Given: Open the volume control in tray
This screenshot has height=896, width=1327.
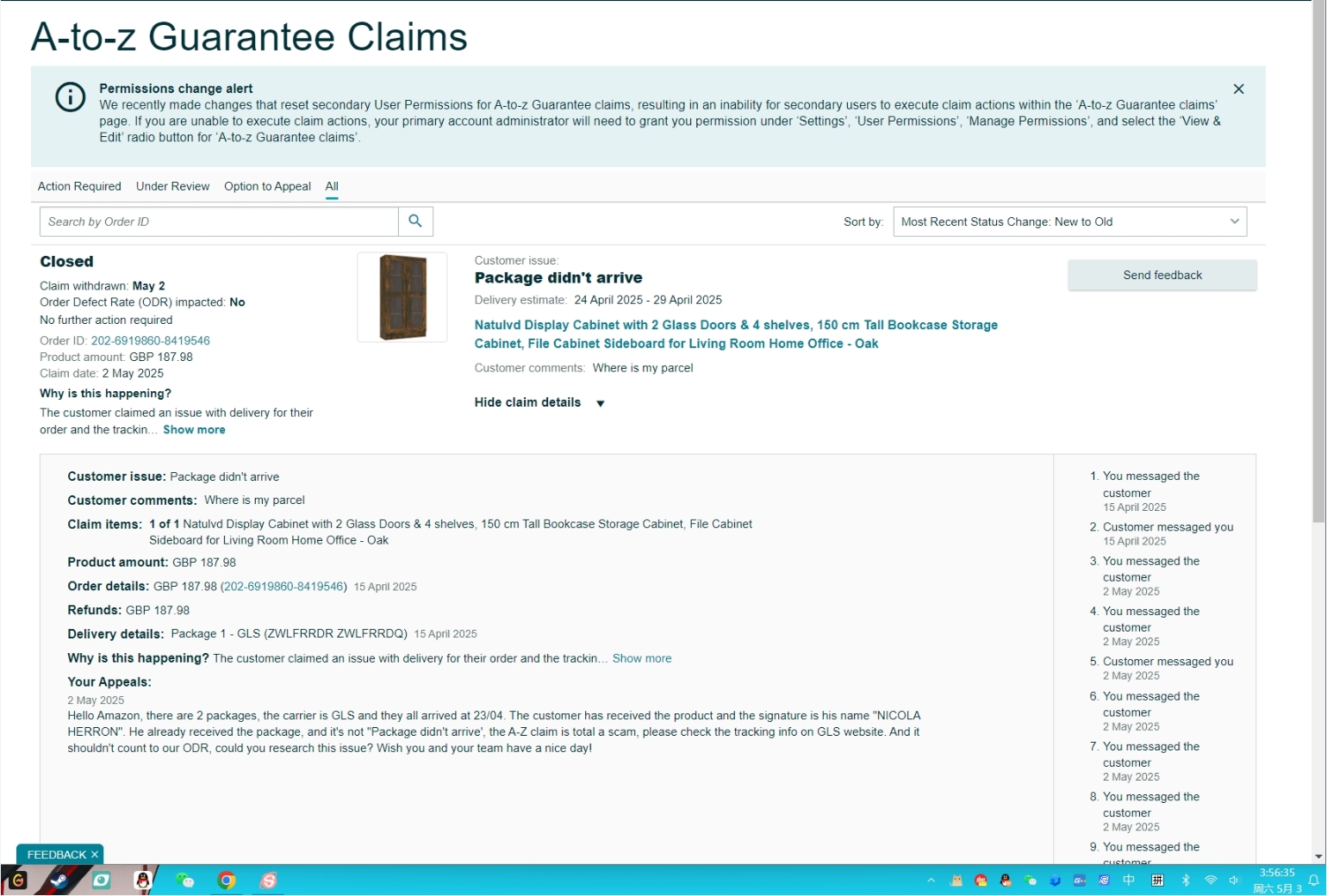Looking at the screenshot, I should click(1234, 880).
